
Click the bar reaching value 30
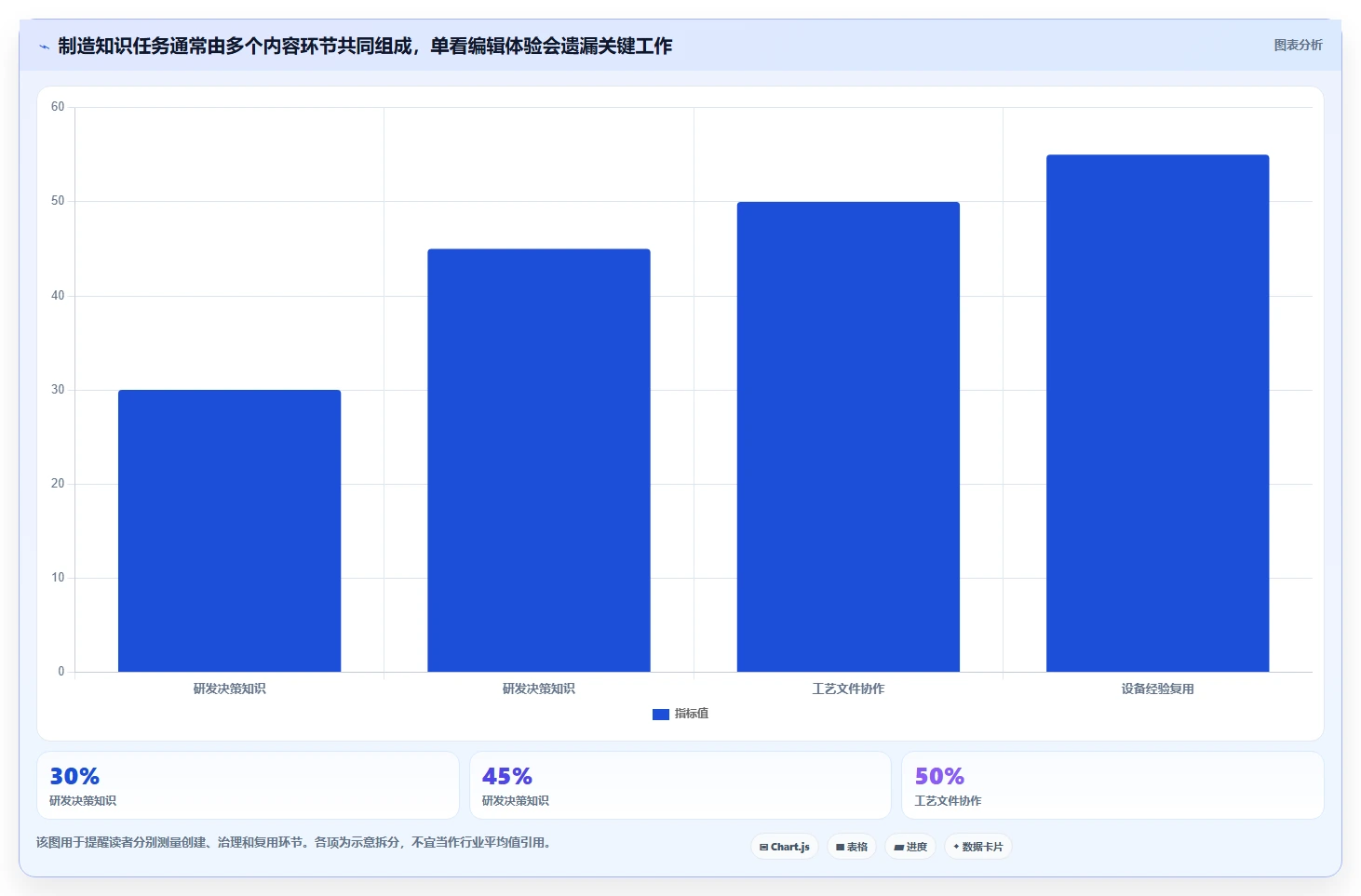[229, 530]
